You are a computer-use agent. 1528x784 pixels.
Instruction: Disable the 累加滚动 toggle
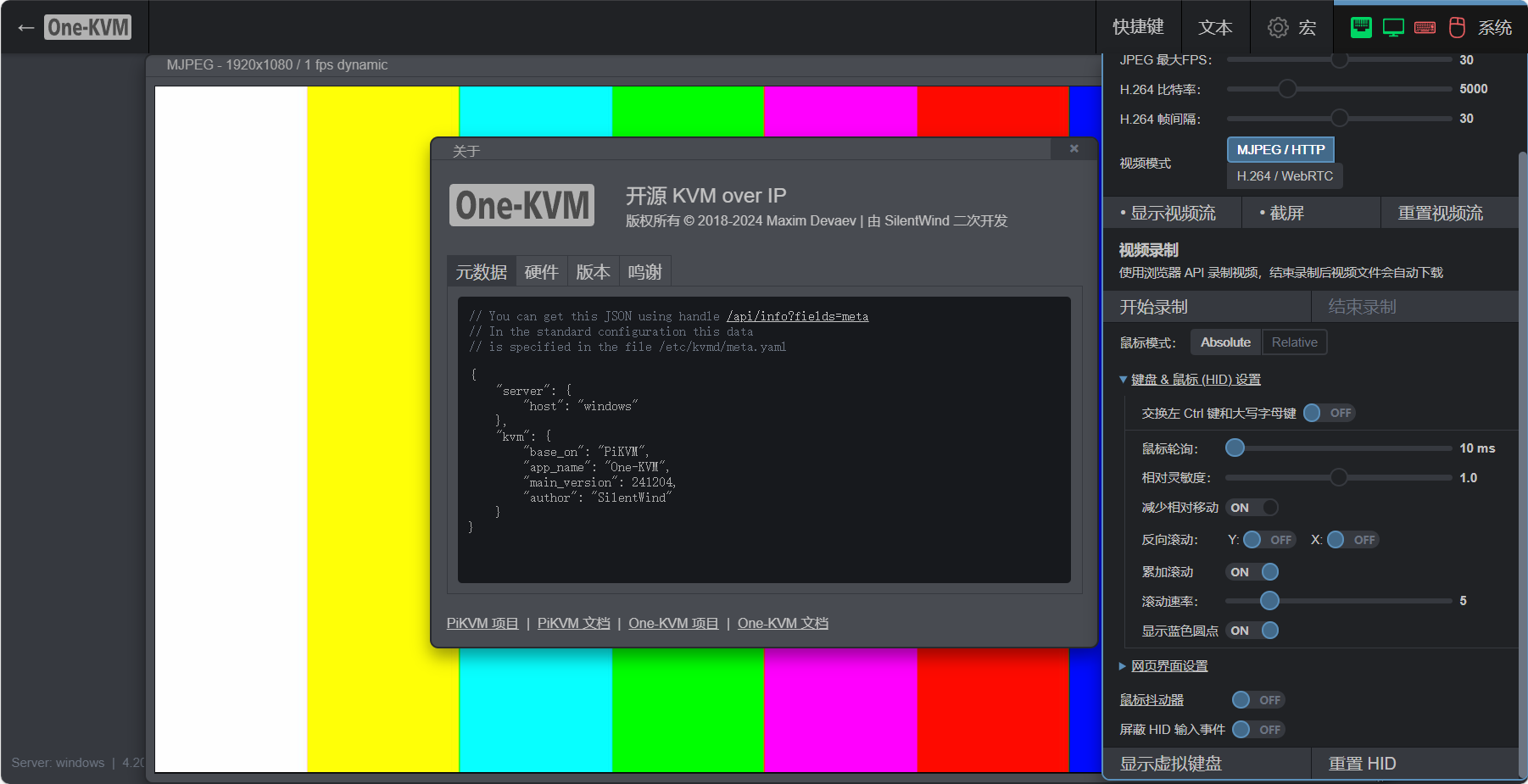pyautogui.click(x=1252, y=572)
